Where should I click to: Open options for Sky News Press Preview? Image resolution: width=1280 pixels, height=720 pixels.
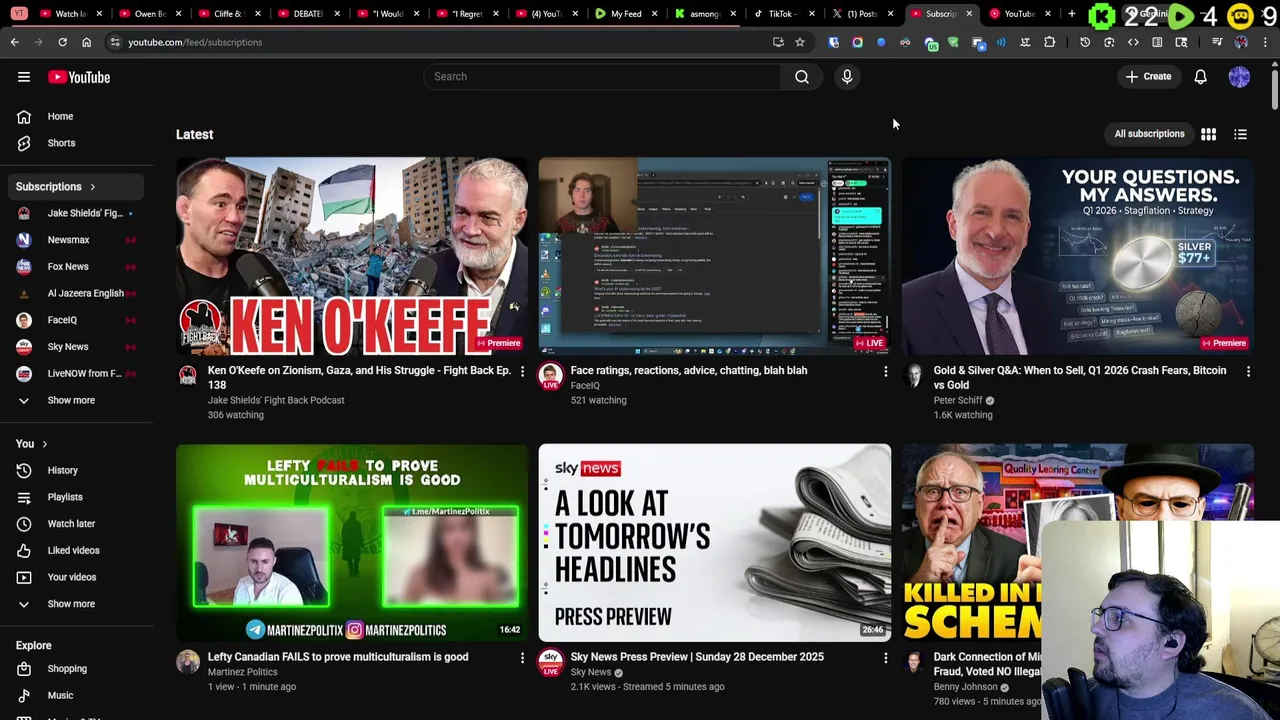tap(885, 658)
